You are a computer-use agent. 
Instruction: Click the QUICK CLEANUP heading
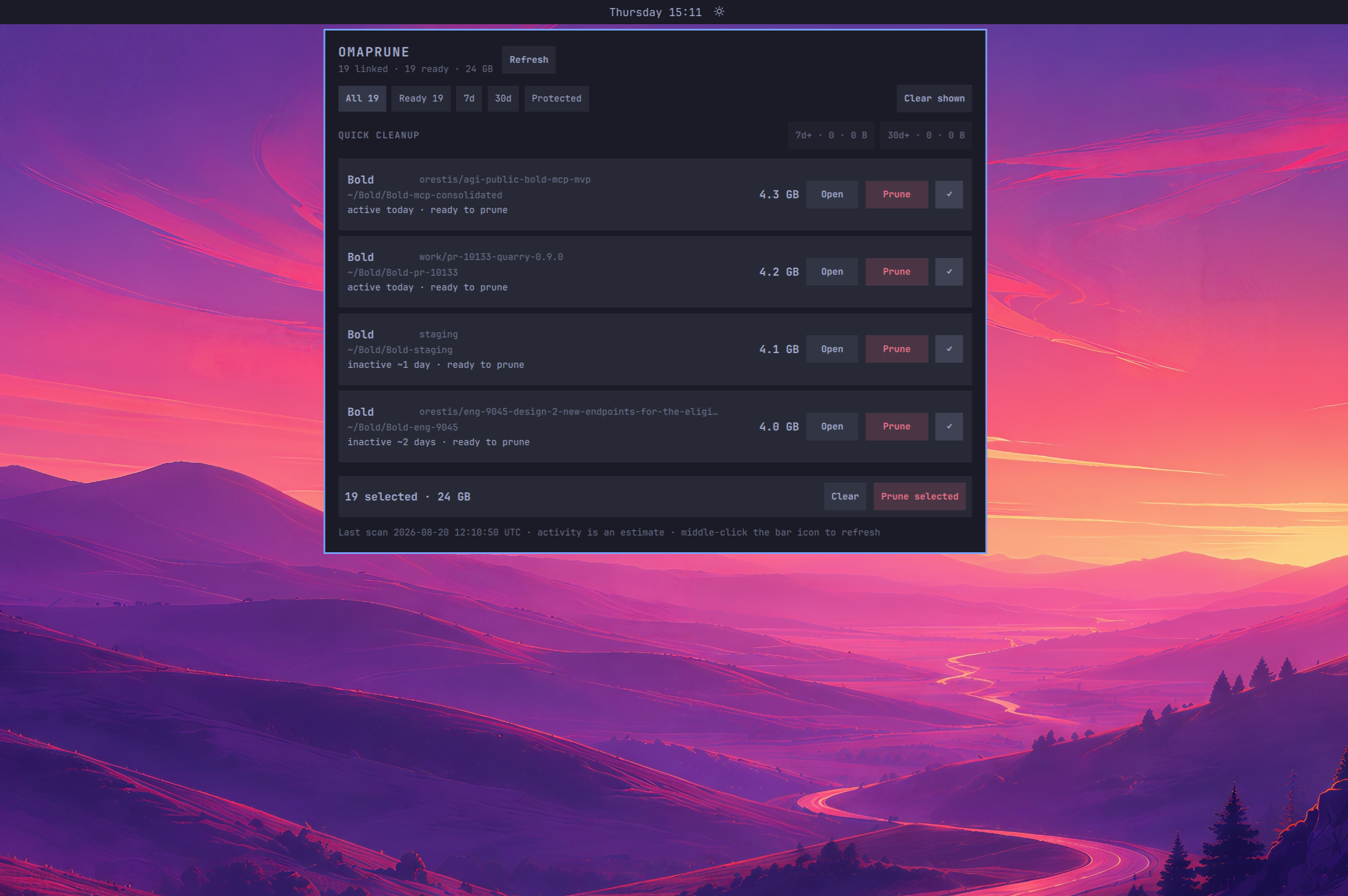[378, 135]
